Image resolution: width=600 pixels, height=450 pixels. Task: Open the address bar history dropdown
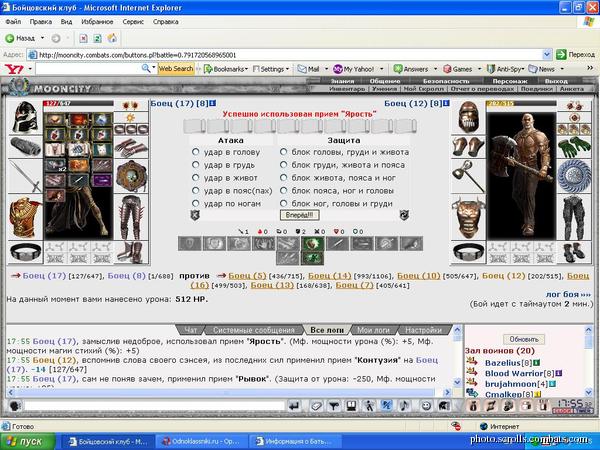point(547,55)
